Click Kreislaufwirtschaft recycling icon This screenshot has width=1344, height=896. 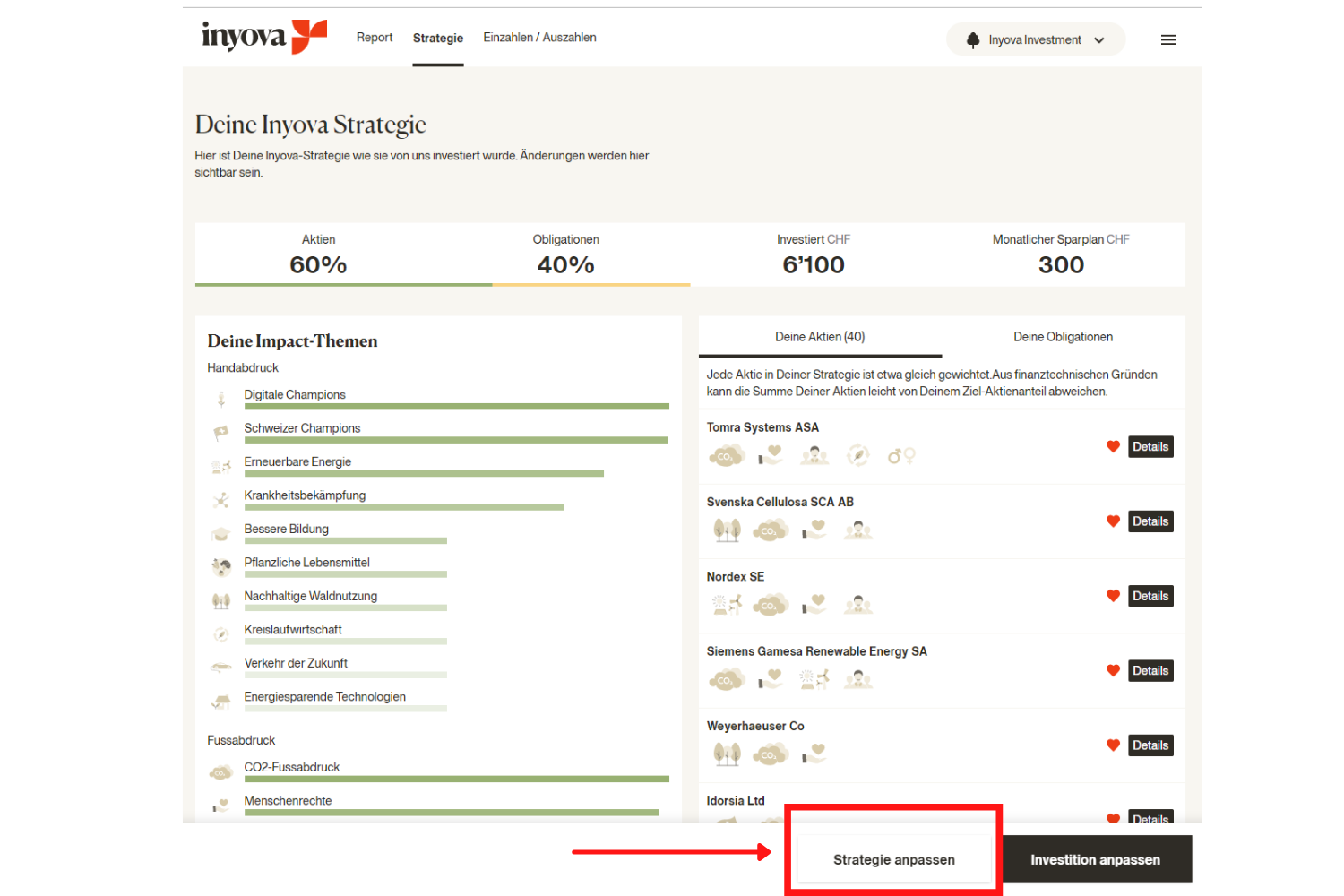(221, 634)
